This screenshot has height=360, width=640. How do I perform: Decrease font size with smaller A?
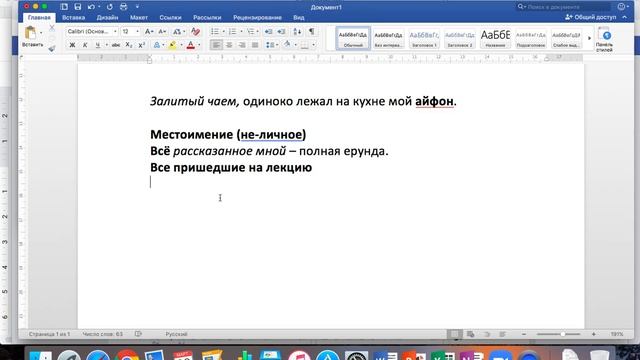(x=162, y=31)
